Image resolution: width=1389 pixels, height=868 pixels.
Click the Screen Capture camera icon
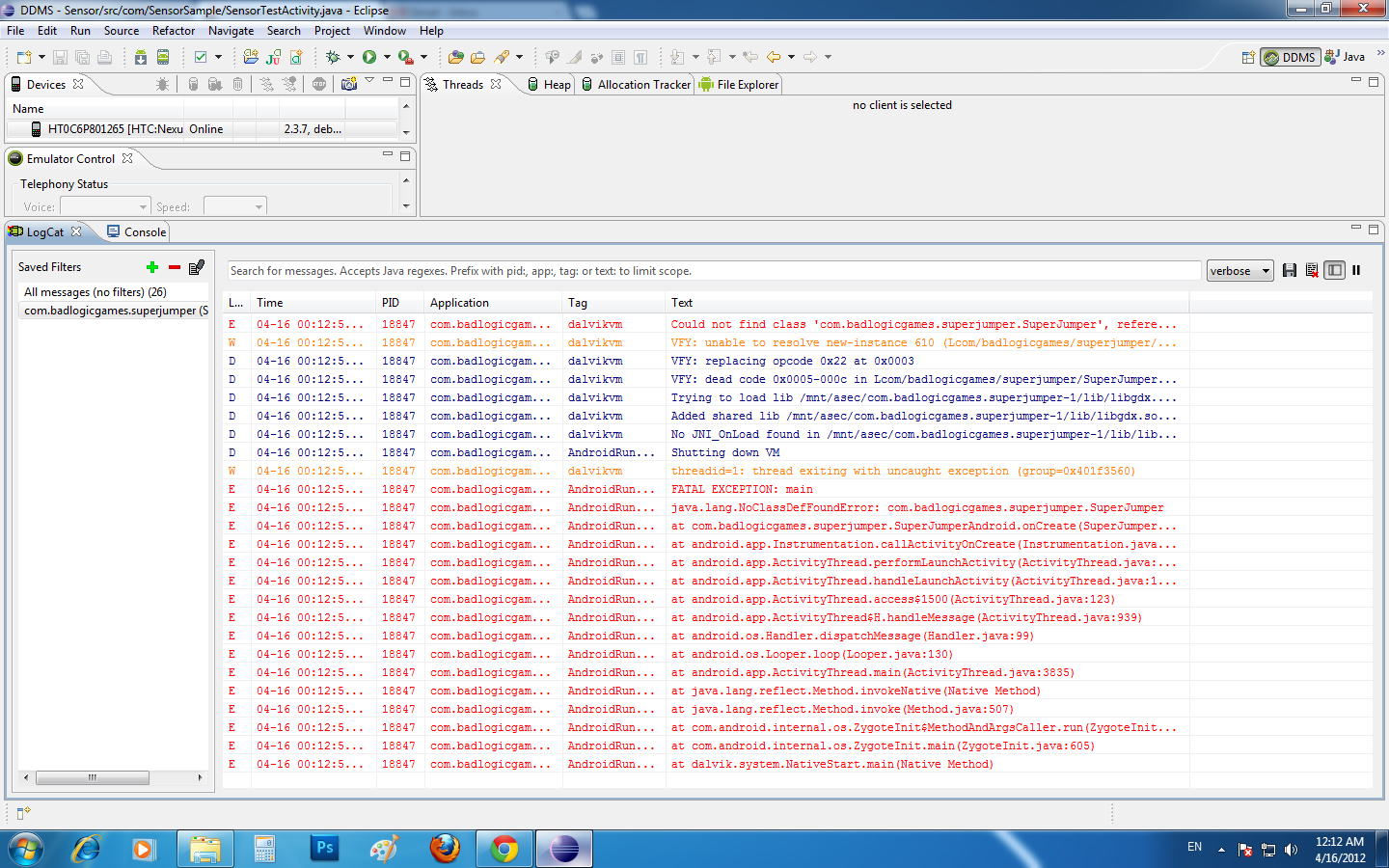[349, 84]
